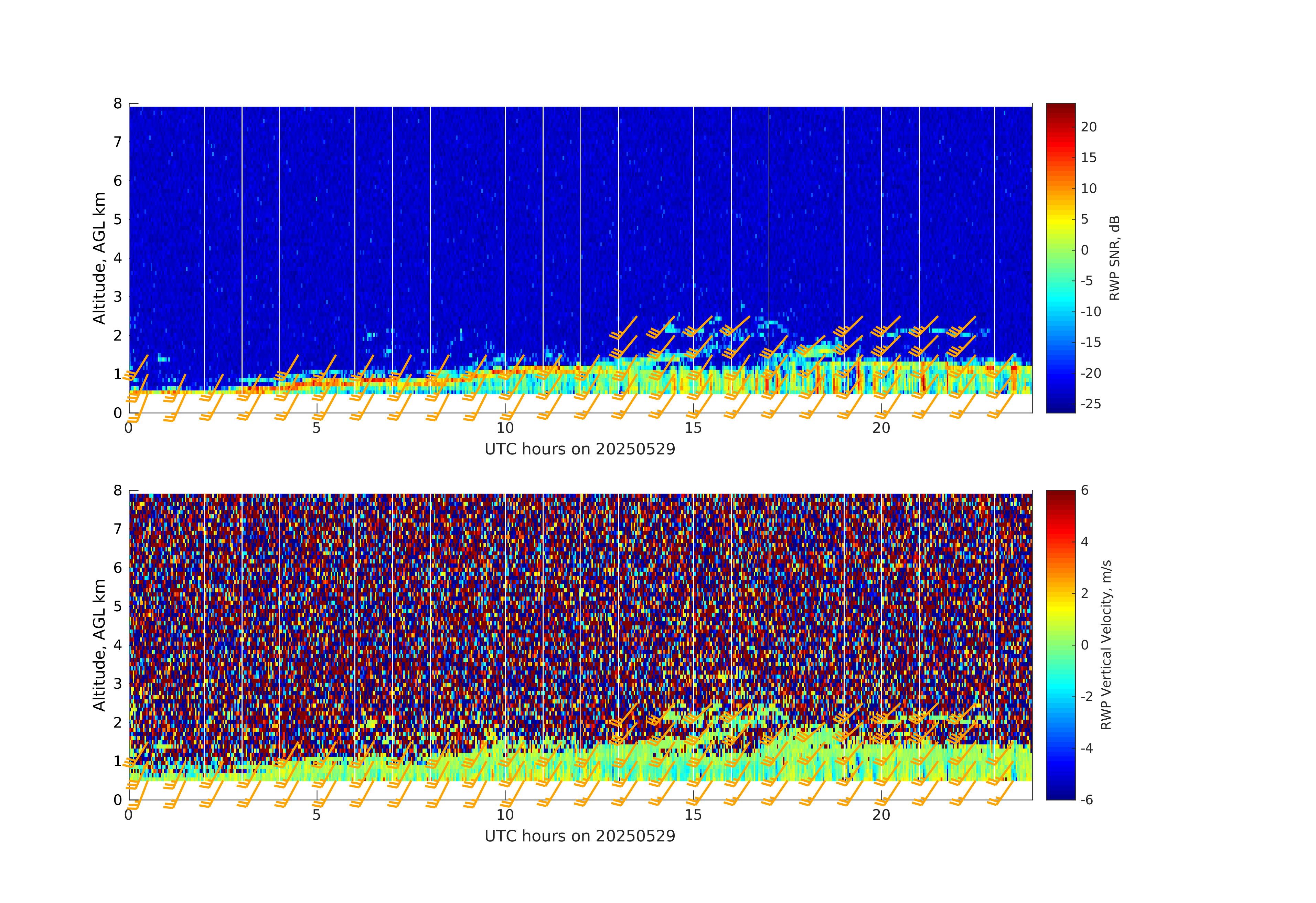
Task: Click the '10' hour tick on the bottom plot
Action: (505, 815)
